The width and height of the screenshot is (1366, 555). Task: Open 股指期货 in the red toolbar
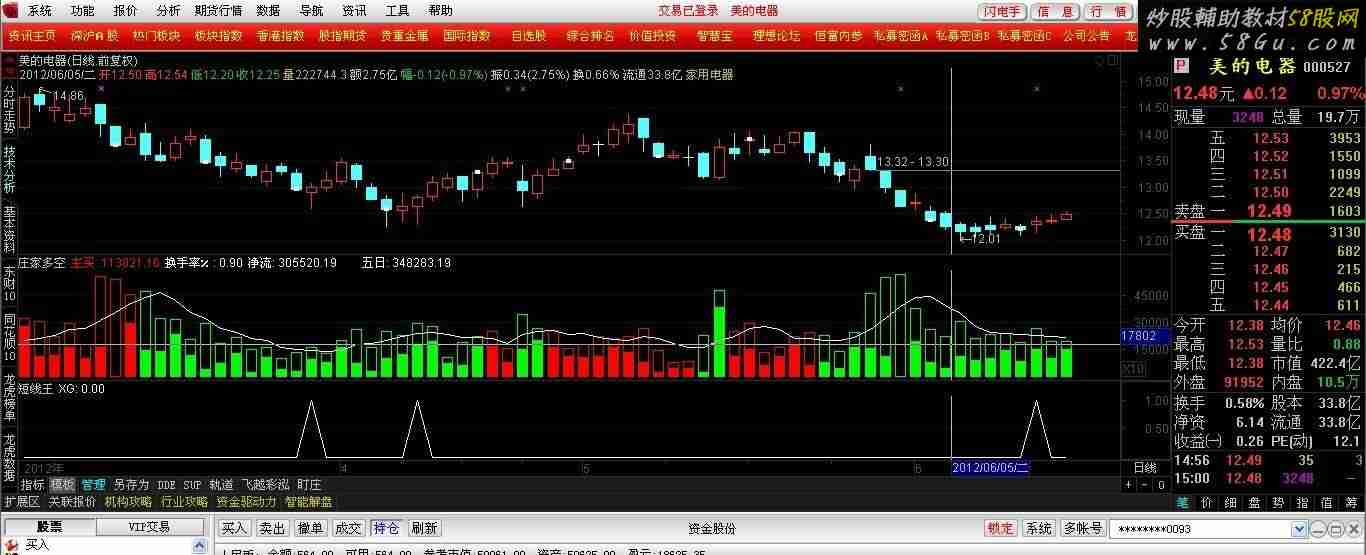coord(342,35)
